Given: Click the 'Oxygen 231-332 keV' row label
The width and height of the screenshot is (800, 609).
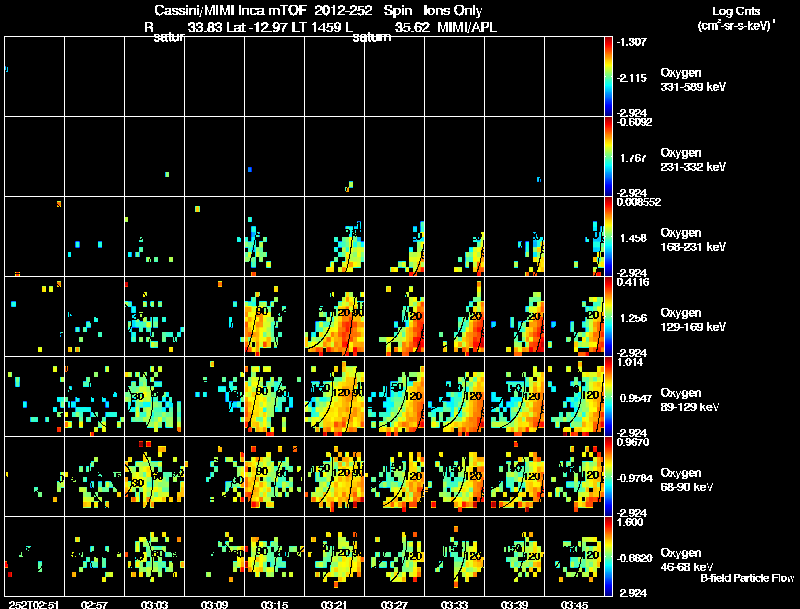Looking at the screenshot, I should coord(693,160).
